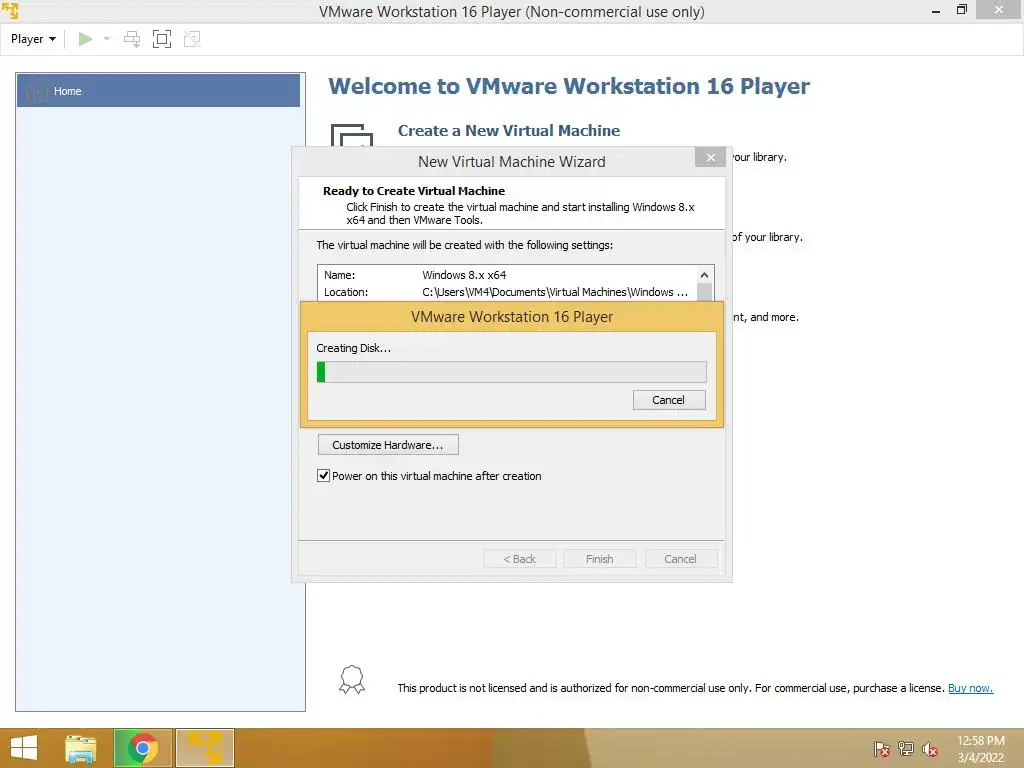The width and height of the screenshot is (1024, 768).
Task: Minimize the VMware Player window
Action: [x=936, y=10]
